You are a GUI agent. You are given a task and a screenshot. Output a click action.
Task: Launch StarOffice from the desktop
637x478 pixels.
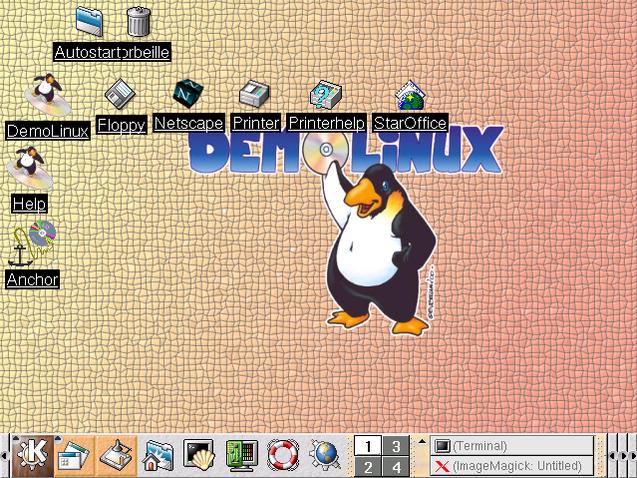point(409,97)
